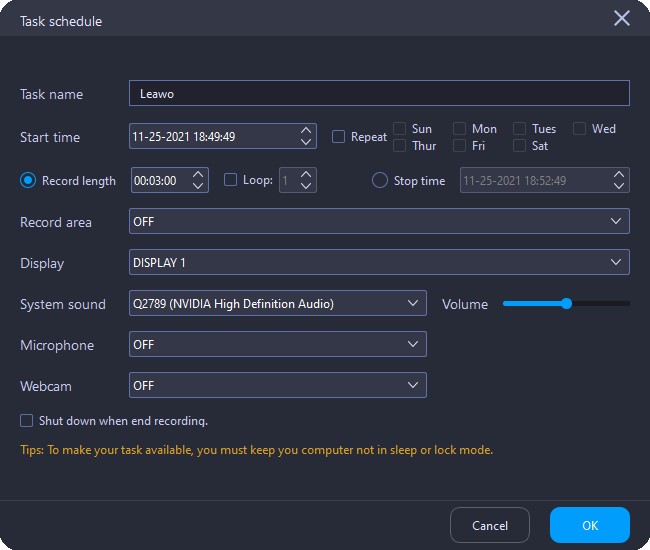The height and width of the screenshot is (550, 650).
Task: Click the Cancel button
Action: (490, 525)
